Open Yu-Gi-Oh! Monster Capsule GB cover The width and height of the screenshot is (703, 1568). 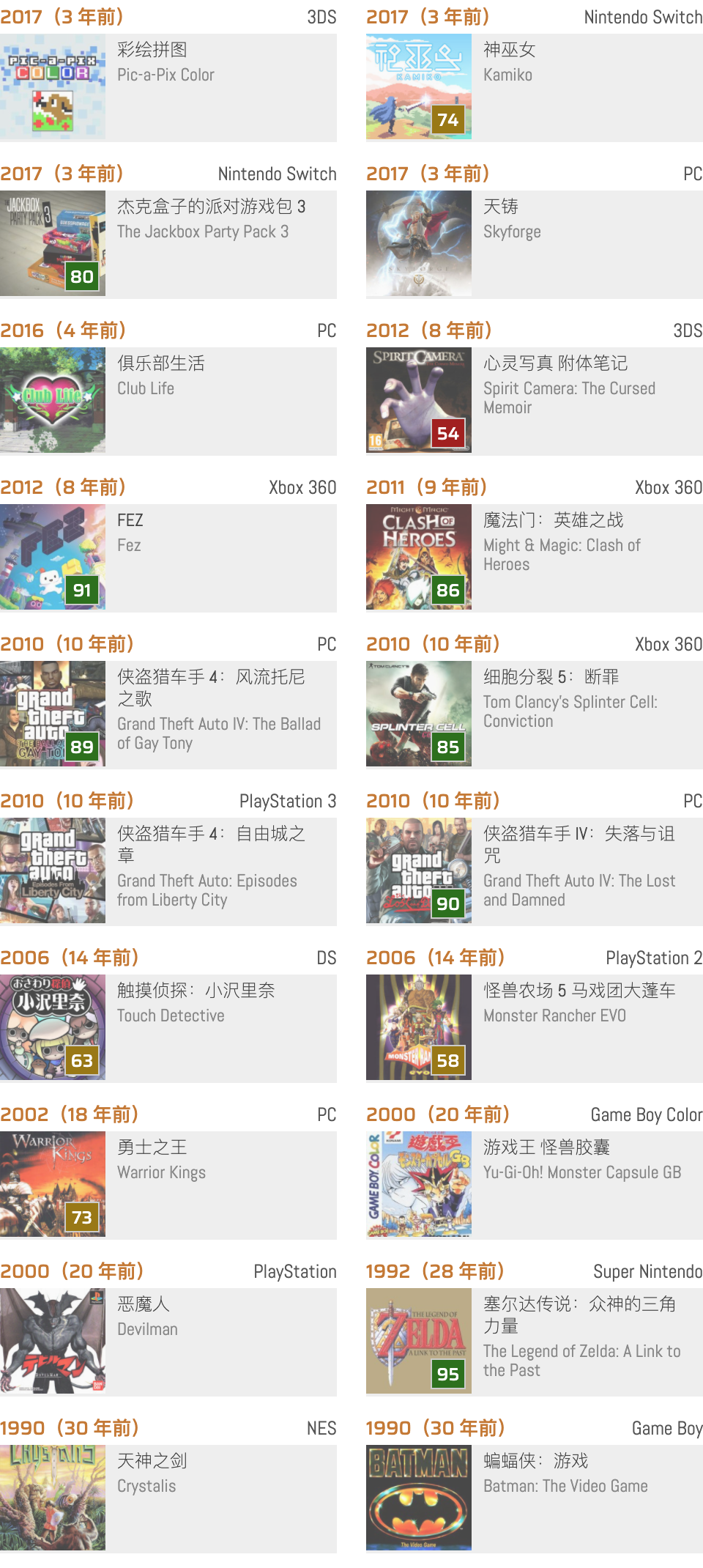tap(419, 1184)
